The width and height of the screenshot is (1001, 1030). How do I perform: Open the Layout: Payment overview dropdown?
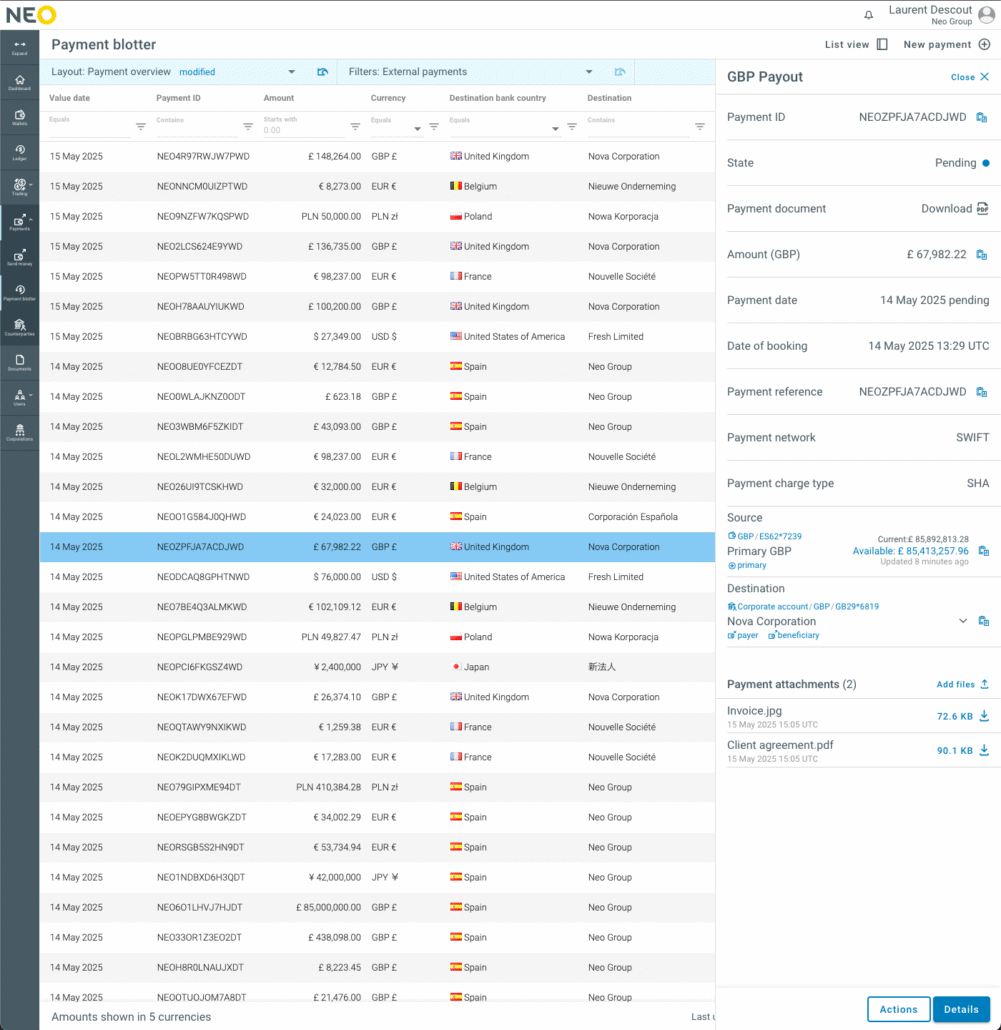(x=291, y=72)
